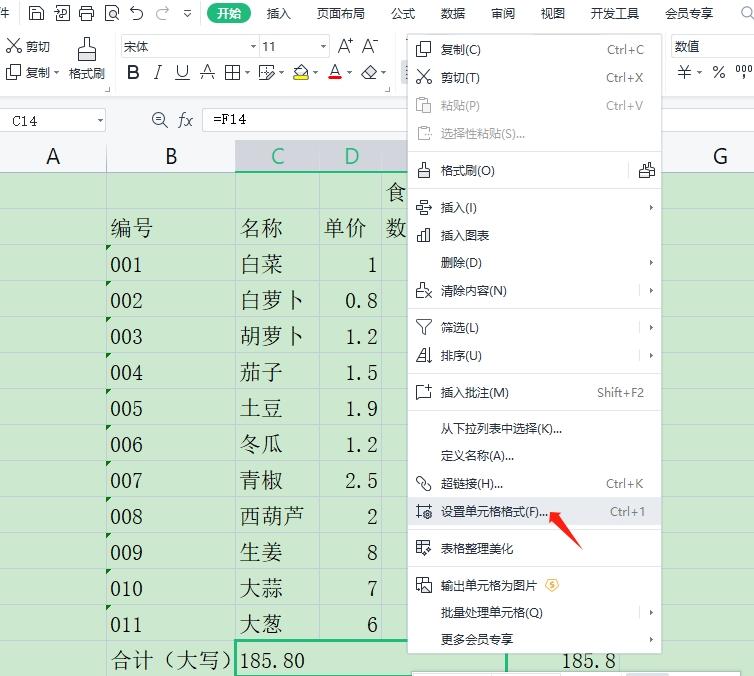Open 排序(U) sort submenu
Viewport: 754px width, 676px height.
(x=651, y=355)
